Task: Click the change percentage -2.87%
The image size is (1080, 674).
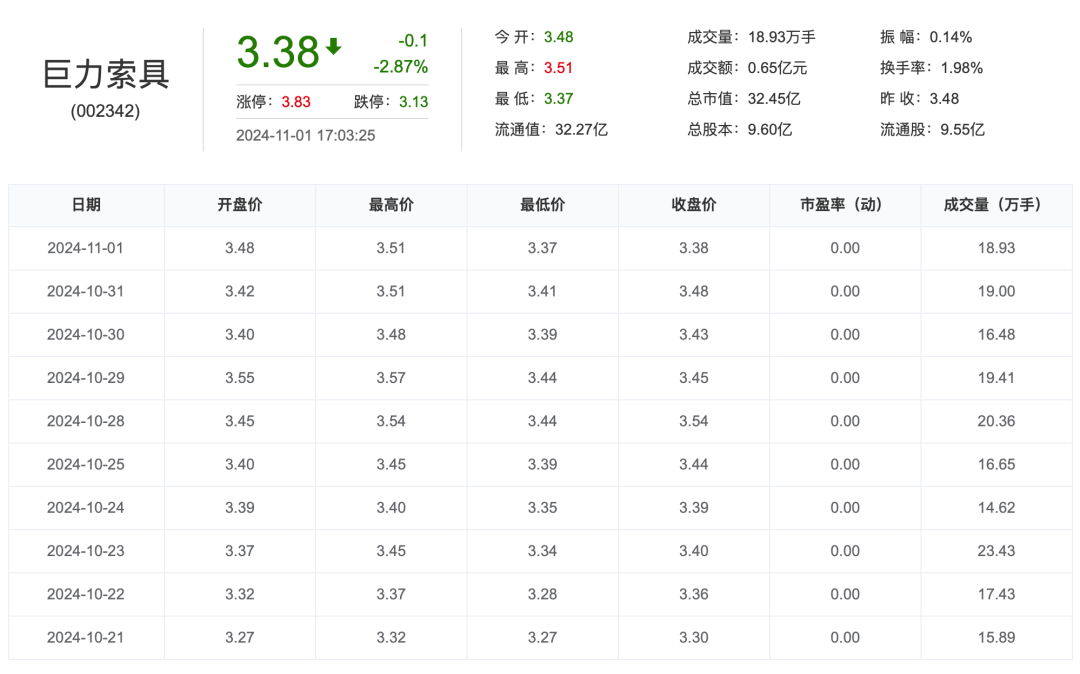Action: [x=401, y=67]
